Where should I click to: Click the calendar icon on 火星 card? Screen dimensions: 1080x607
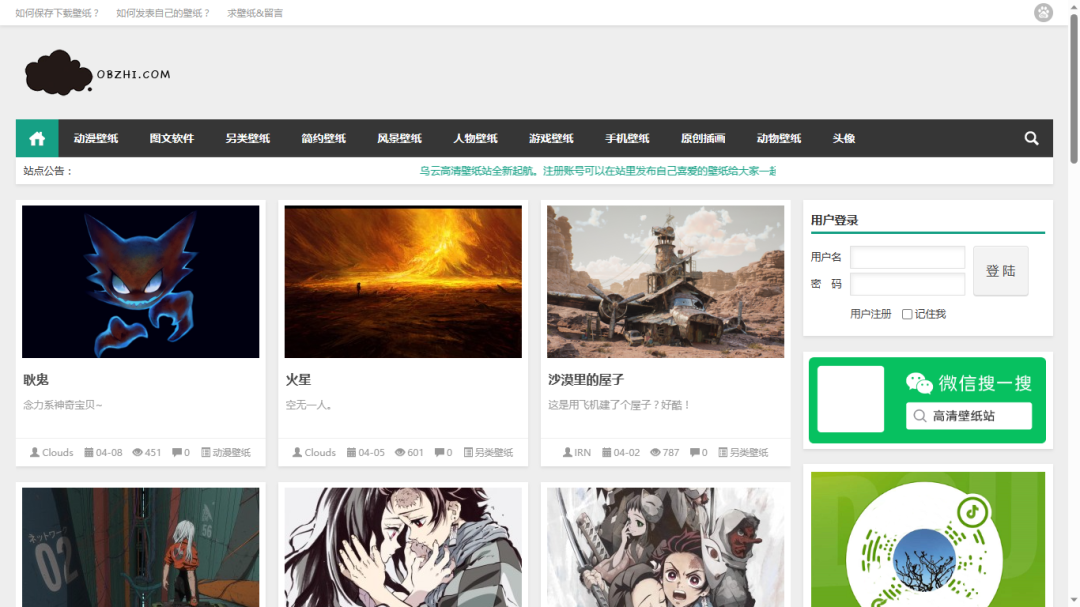[351, 453]
